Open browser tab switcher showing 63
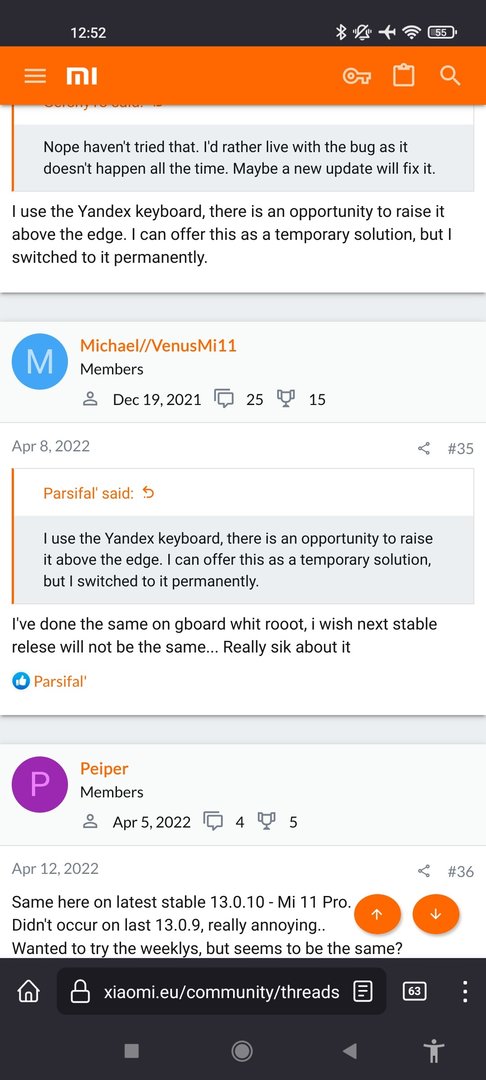The height and width of the screenshot is (1080, 486). point(414,992)
